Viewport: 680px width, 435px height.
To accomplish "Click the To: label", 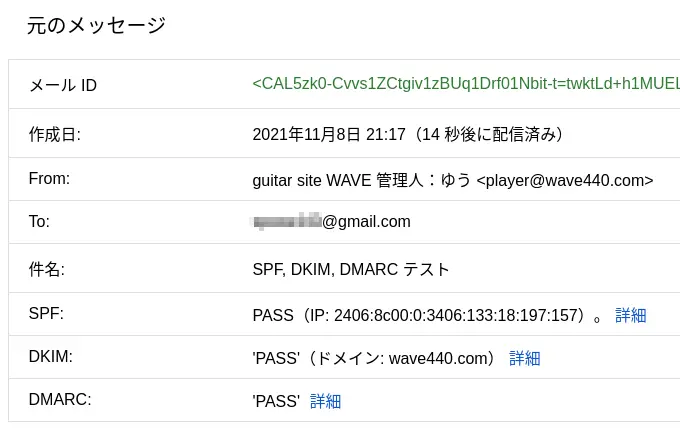I will (39, 221).
